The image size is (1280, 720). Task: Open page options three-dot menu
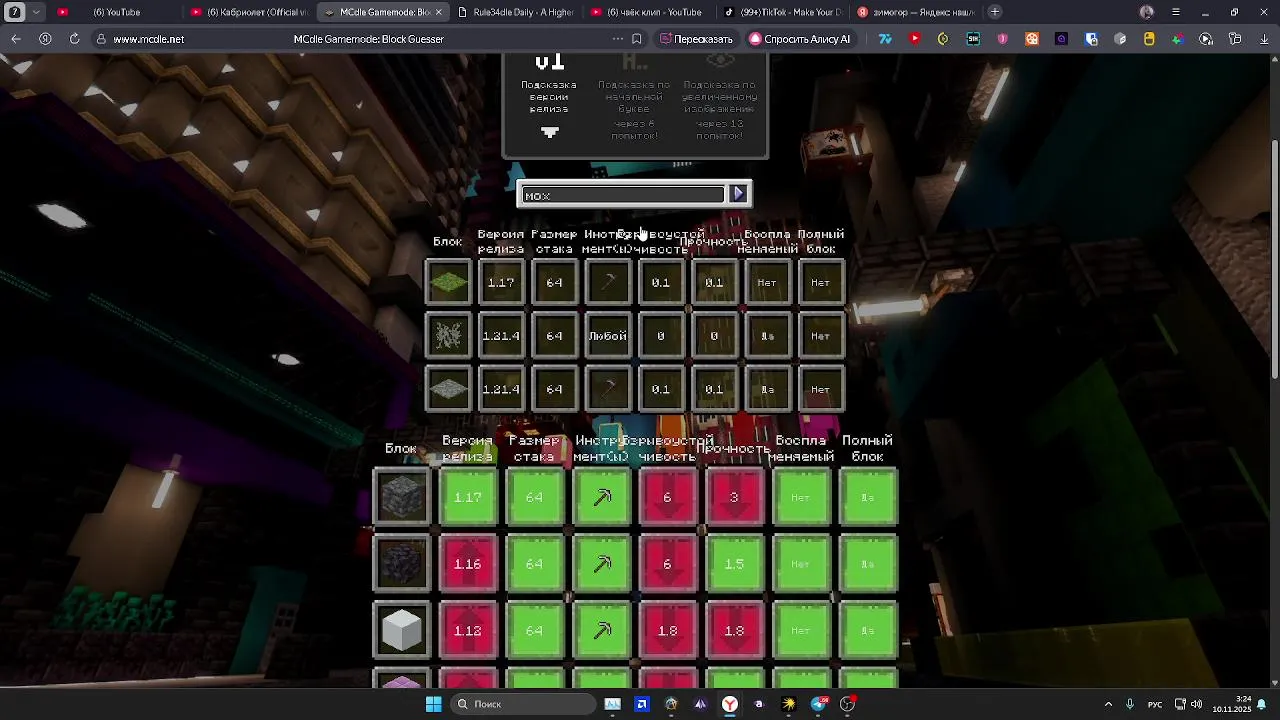point(618,39)
